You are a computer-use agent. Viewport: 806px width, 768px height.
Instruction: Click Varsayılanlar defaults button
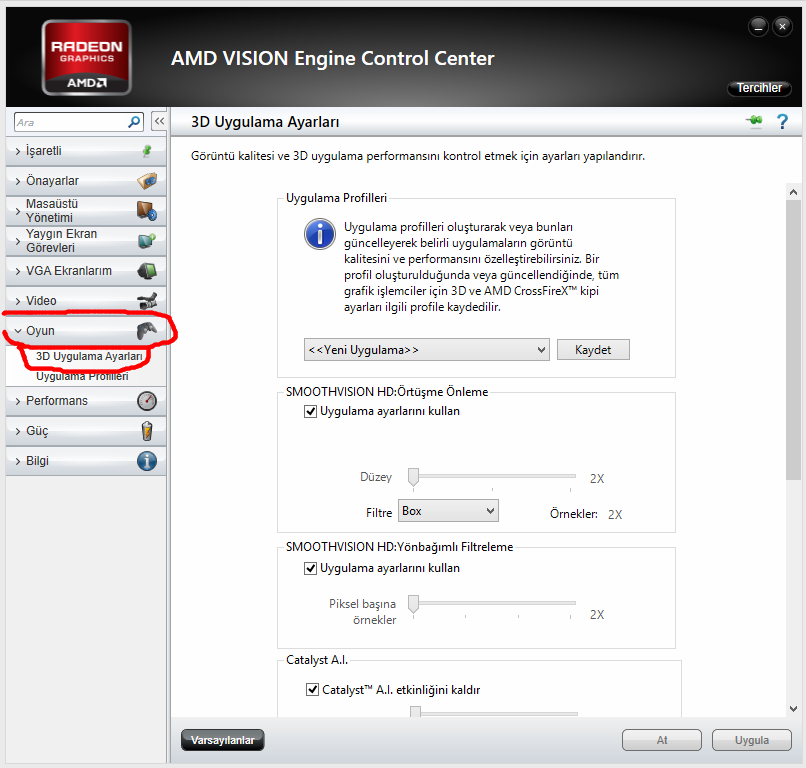(x=223, y=740)
